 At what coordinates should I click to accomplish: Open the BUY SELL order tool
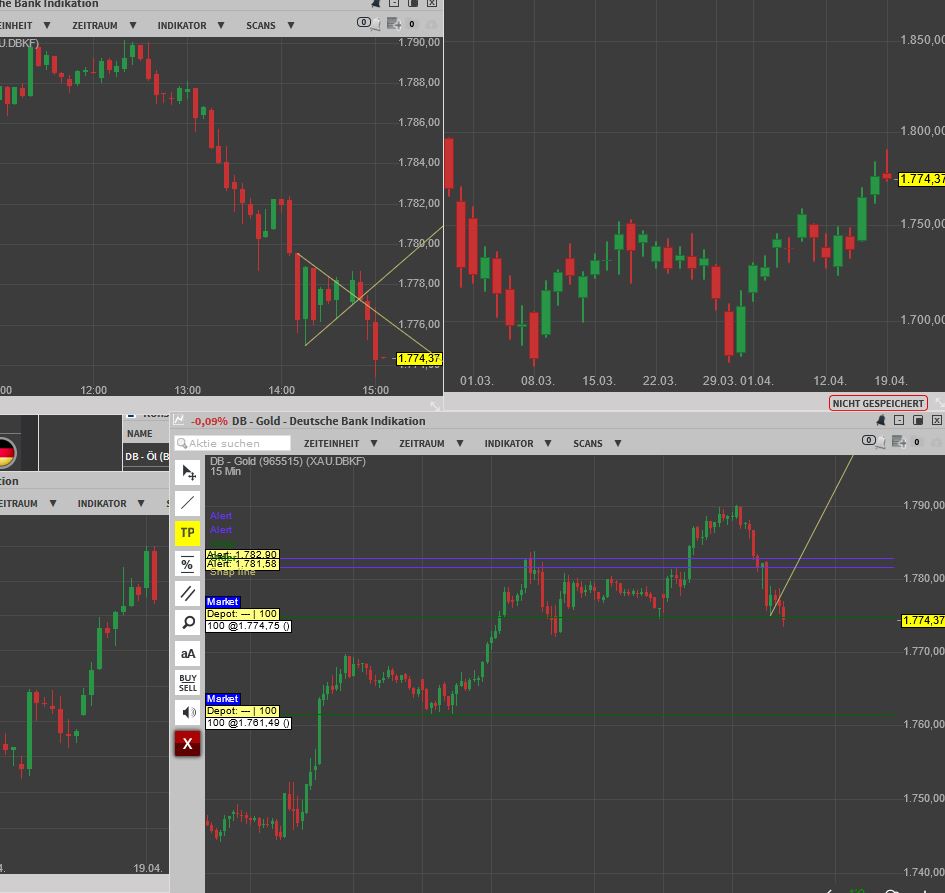187,683
